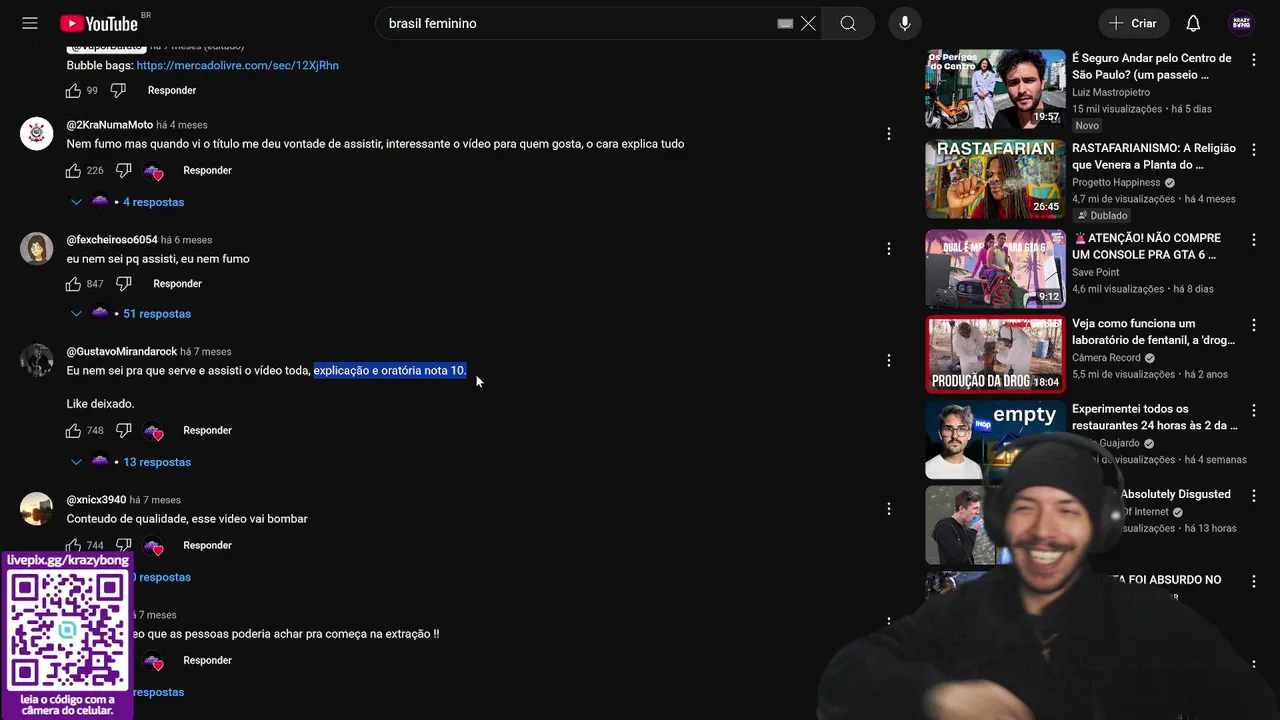Screen dimensions: 1280x720
Task: Open options for the @2KraNumaMoto comment
Action: point(889,134)
